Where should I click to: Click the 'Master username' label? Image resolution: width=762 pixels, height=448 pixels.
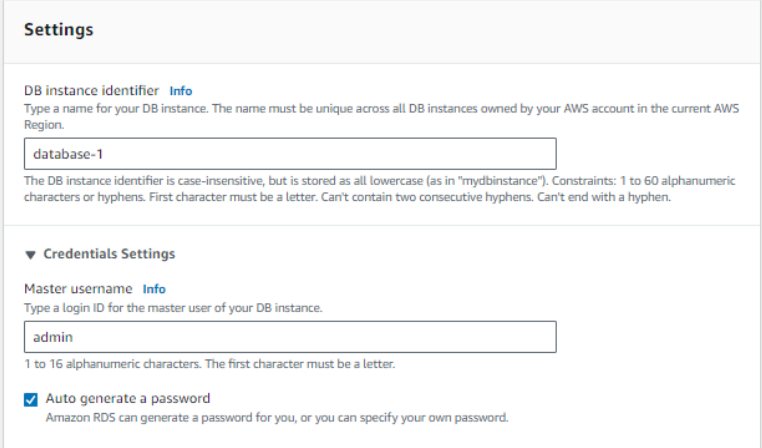click(79, 289)
